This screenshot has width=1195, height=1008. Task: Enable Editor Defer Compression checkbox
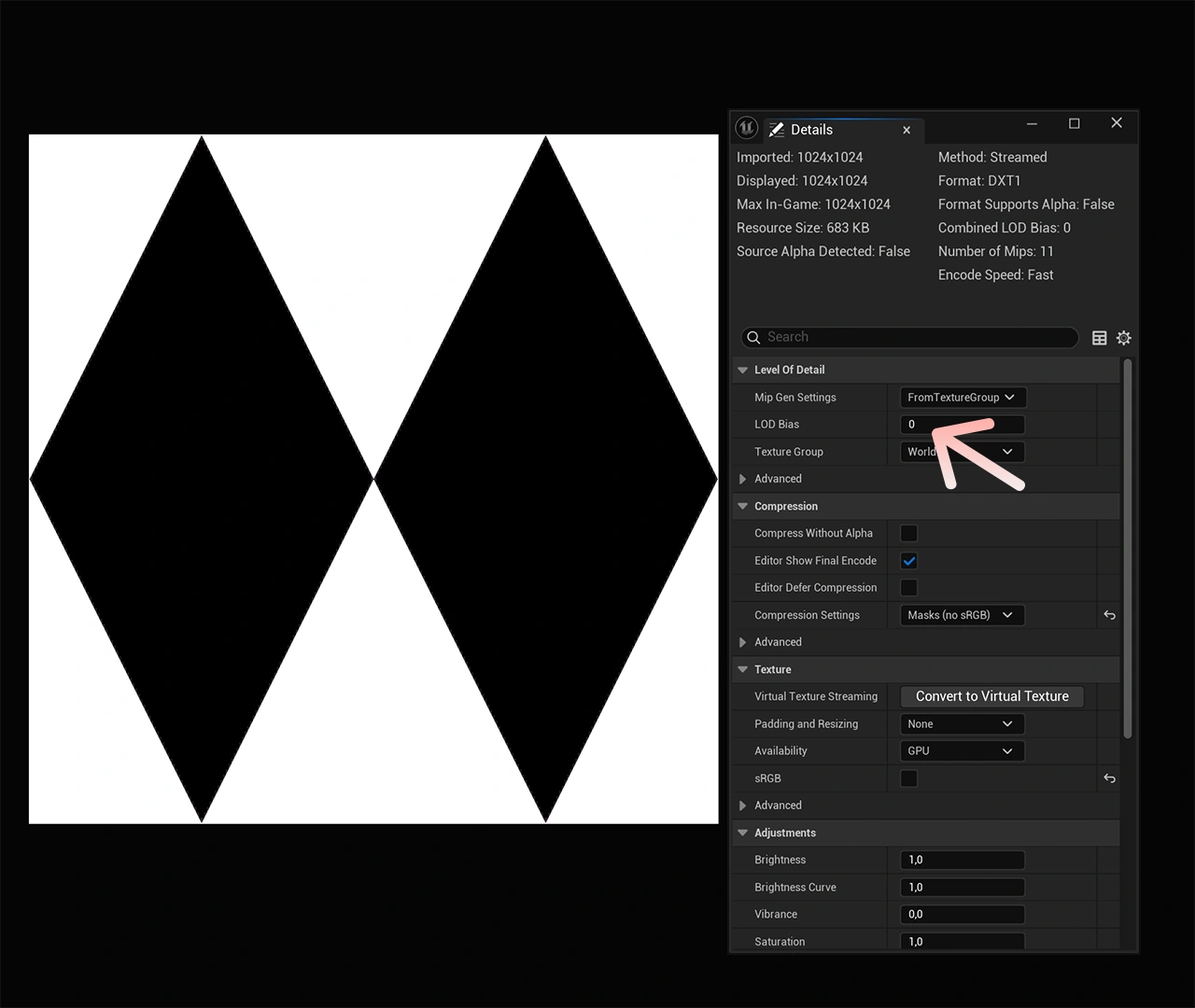(x=908, y=588)
